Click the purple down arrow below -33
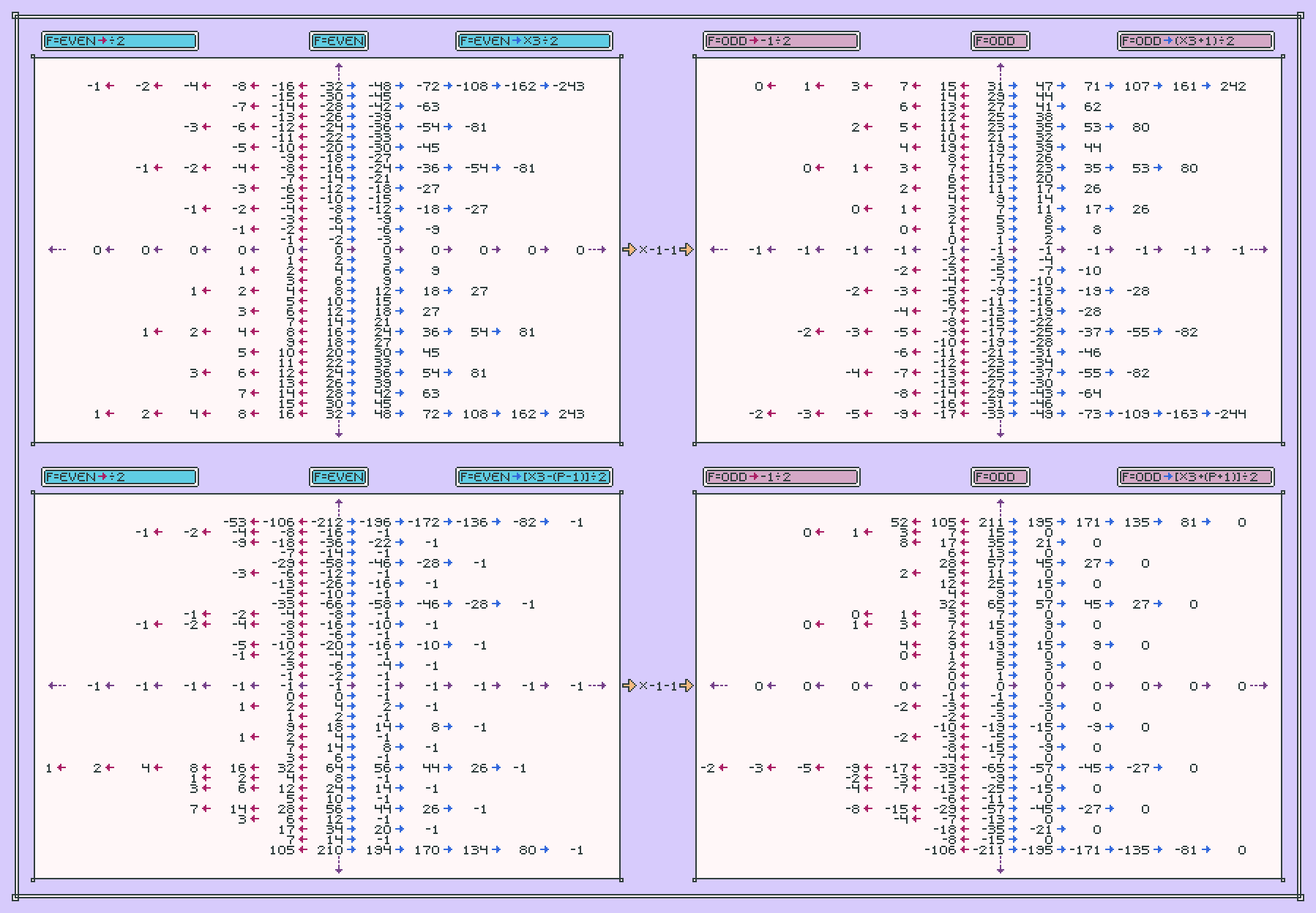 tap(1000, 432)
